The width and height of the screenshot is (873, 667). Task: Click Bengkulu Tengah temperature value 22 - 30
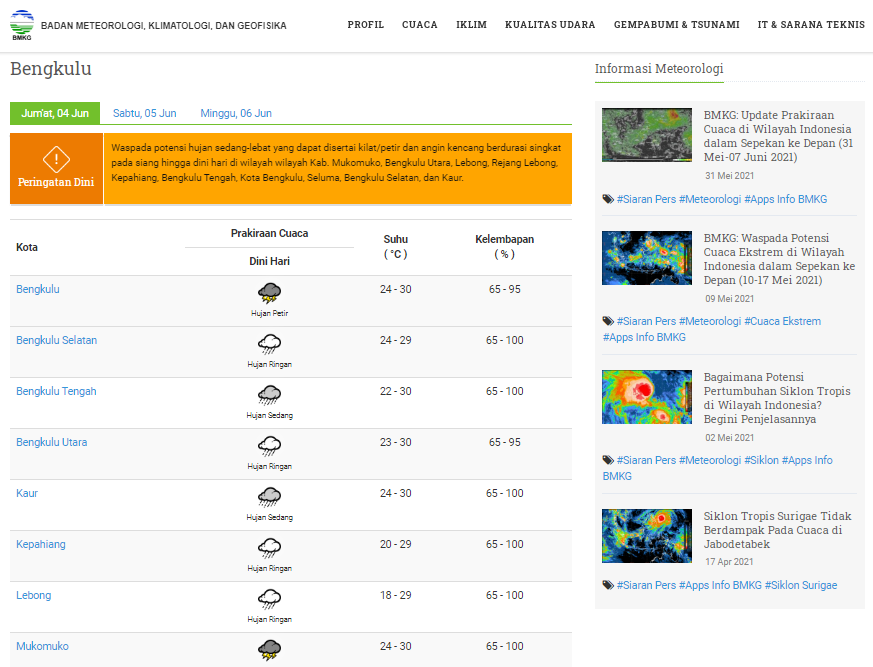(395, 391)
